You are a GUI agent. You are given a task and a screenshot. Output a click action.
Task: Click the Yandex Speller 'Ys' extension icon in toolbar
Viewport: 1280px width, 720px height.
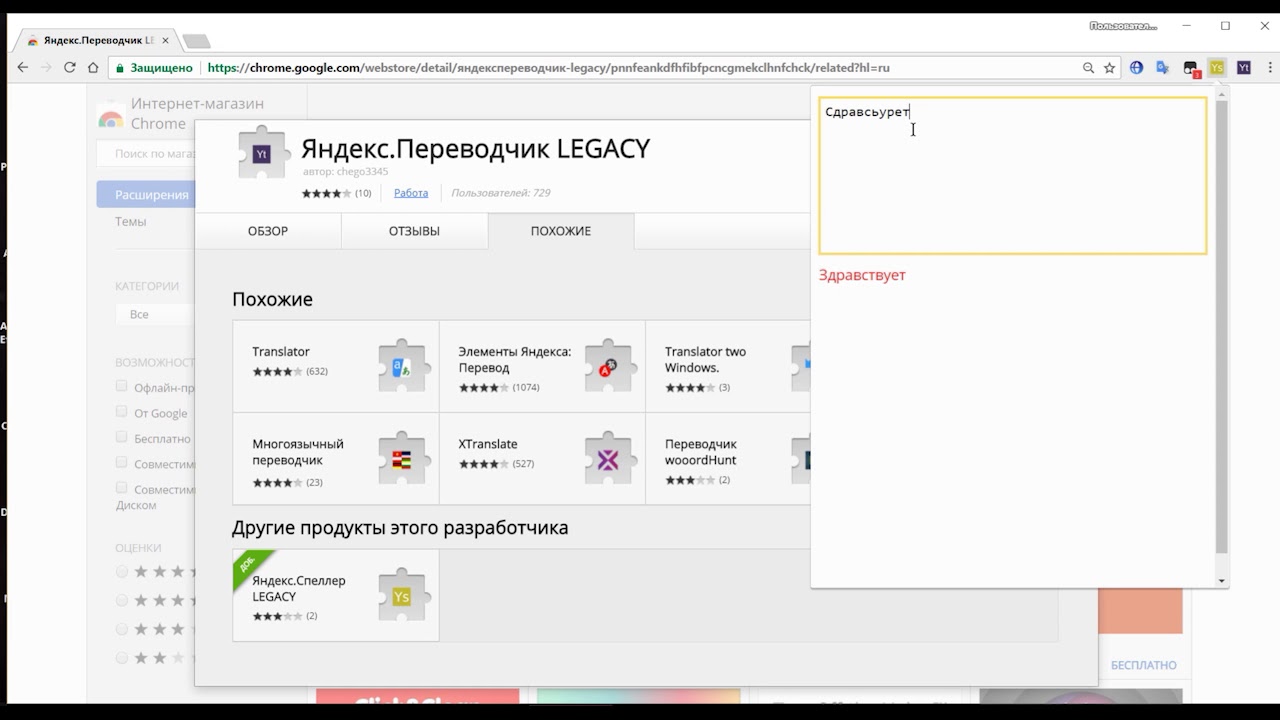click(1216, 68)
